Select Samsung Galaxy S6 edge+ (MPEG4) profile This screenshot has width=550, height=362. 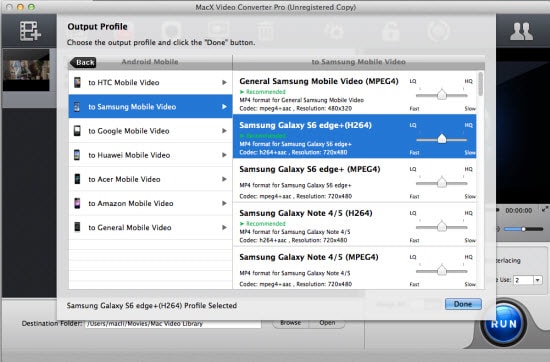[355, 180]
